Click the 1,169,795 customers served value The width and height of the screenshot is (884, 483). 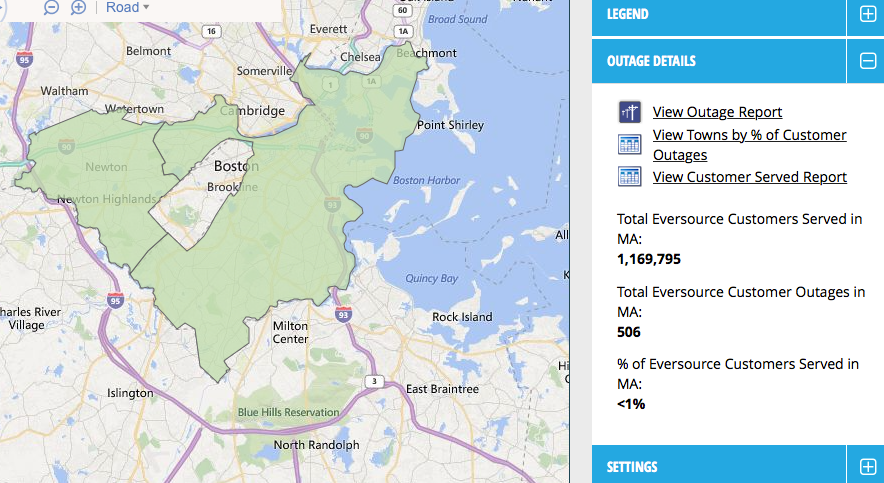(x=649, y=259)
